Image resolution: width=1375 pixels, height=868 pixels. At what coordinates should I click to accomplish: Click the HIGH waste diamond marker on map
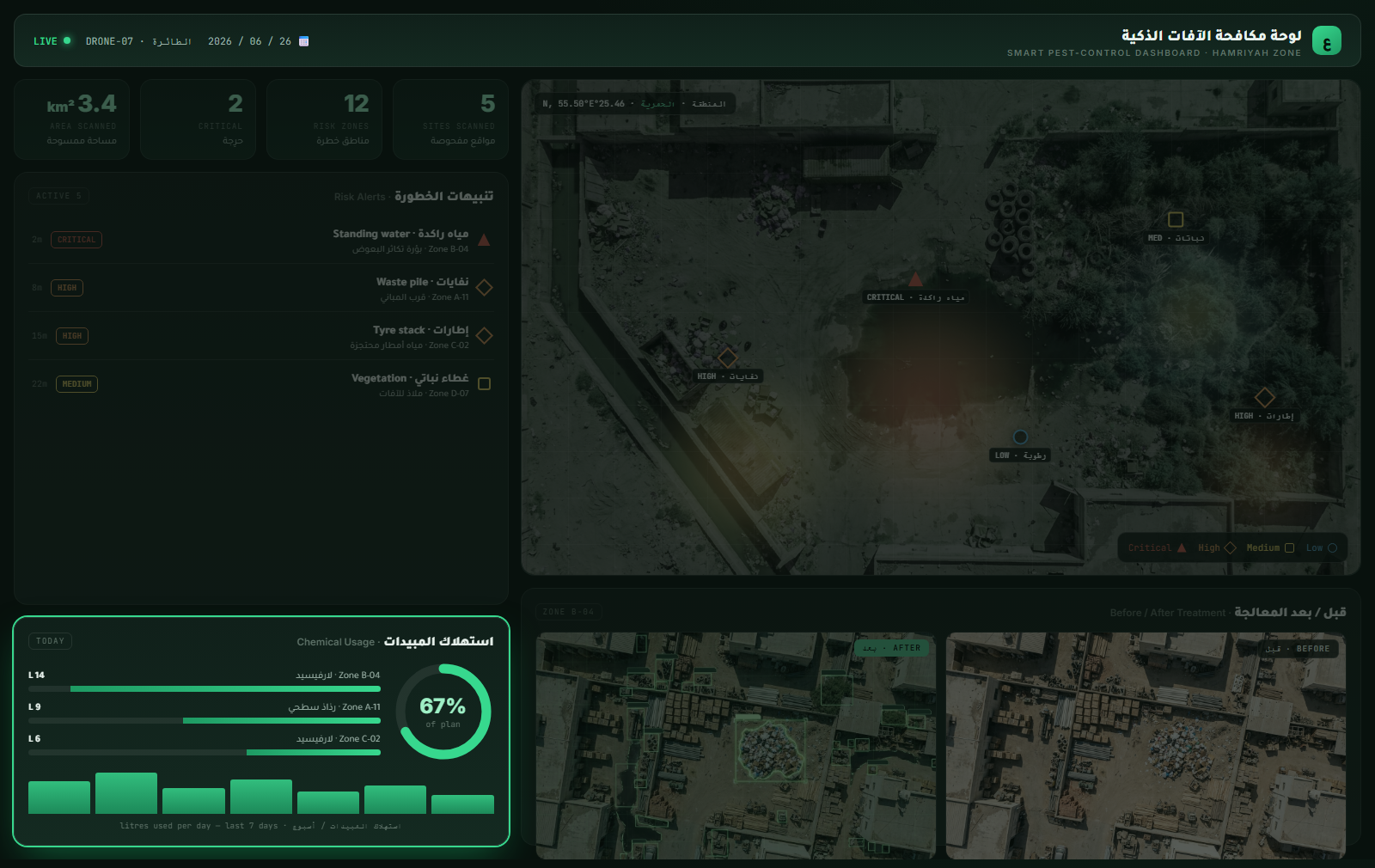728,358
